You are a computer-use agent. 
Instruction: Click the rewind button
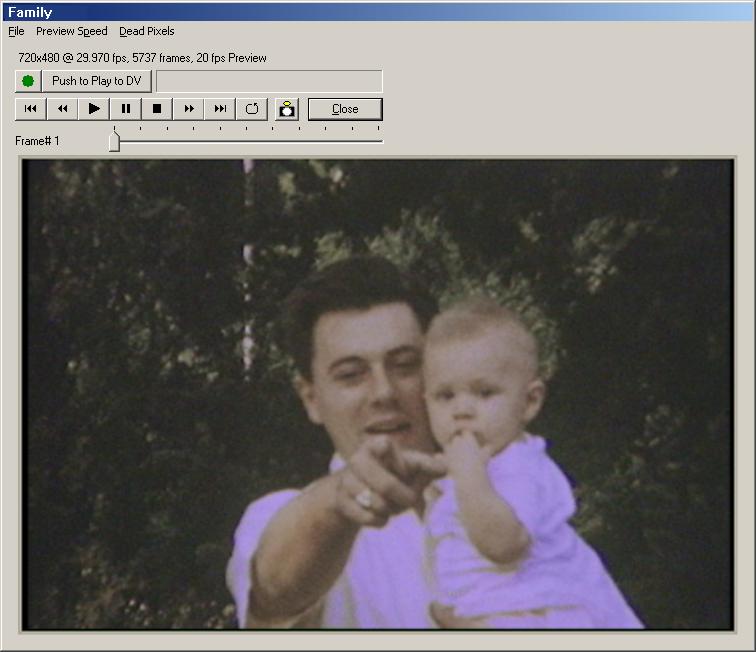coord(62,109)
